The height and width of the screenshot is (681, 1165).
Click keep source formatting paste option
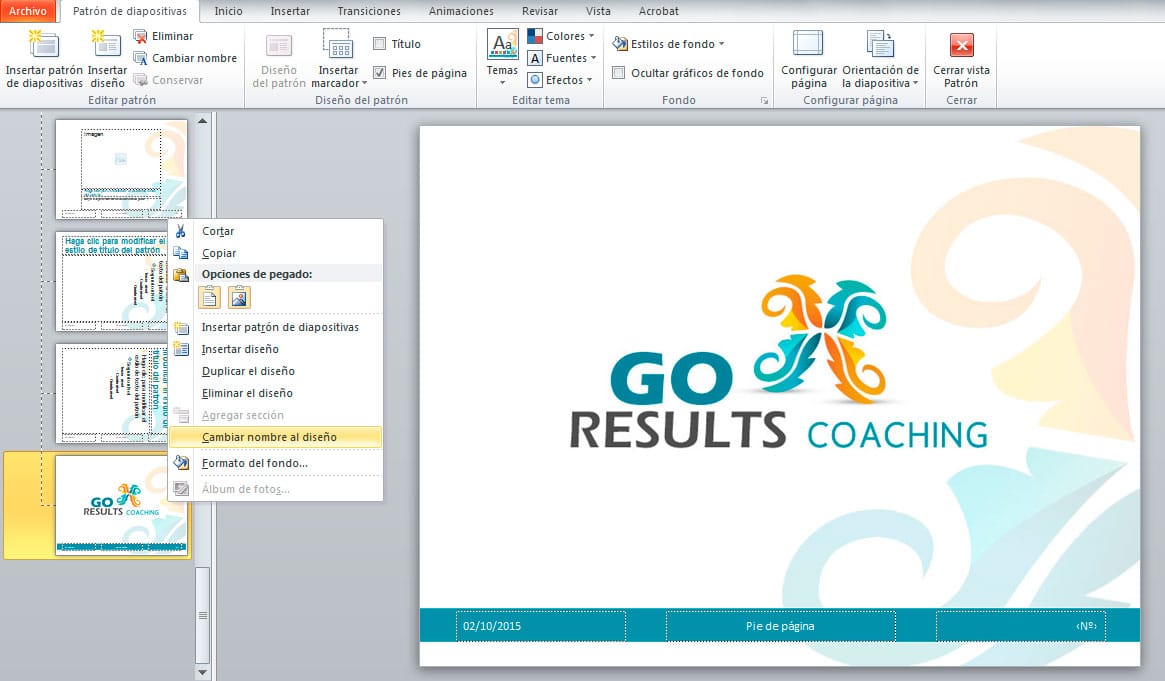[210, 298]
